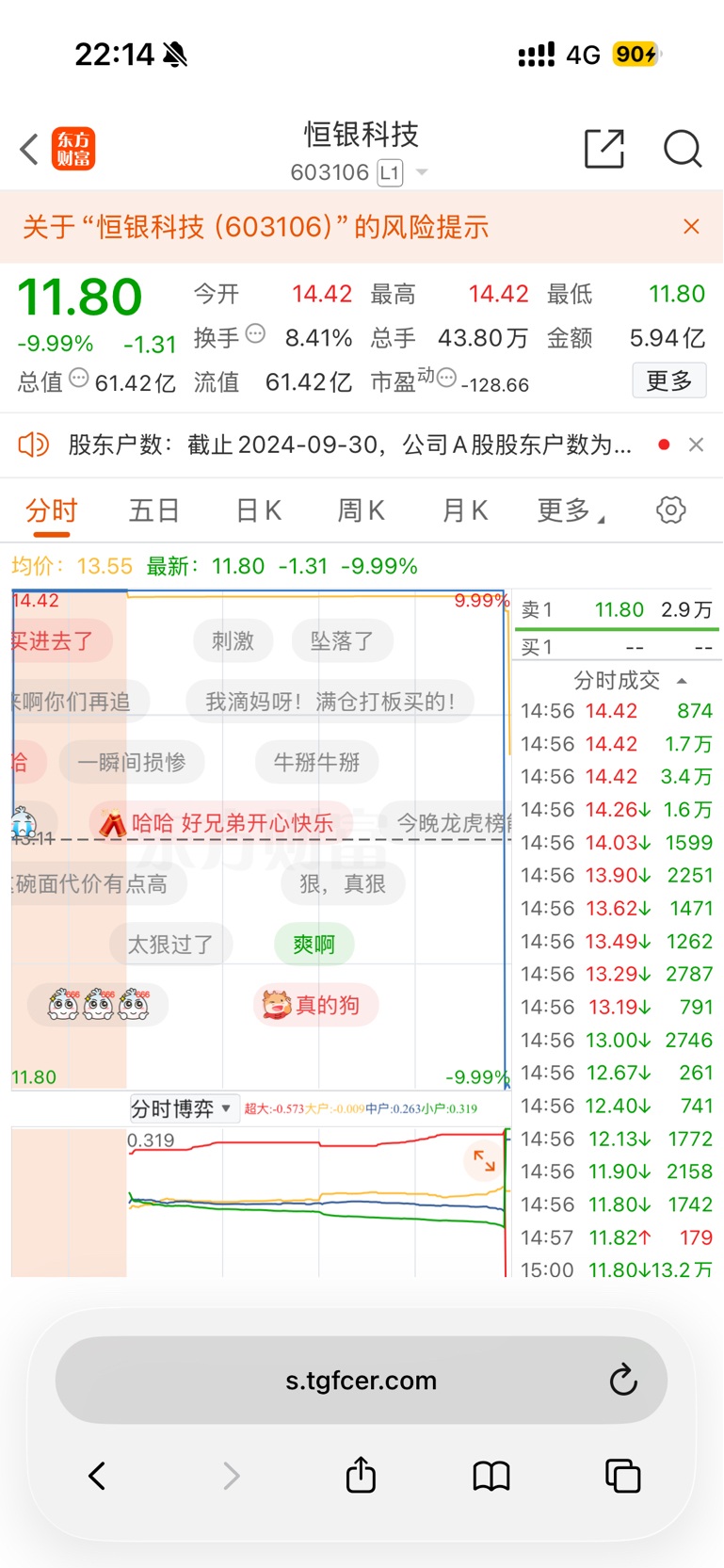This screenshot has height=1568, width=724.
Task: Tap the info icon next to 换手
Action: (255, 333)
